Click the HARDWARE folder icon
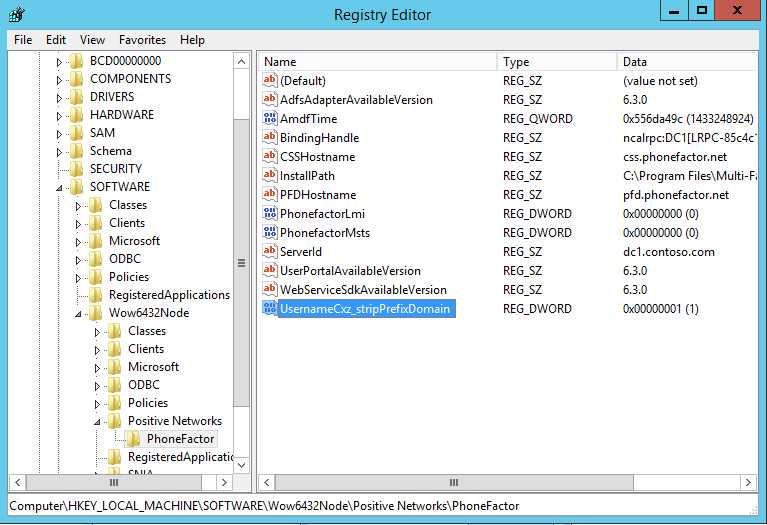The height and width of the screenshot is (525, 767). (76, 115)
